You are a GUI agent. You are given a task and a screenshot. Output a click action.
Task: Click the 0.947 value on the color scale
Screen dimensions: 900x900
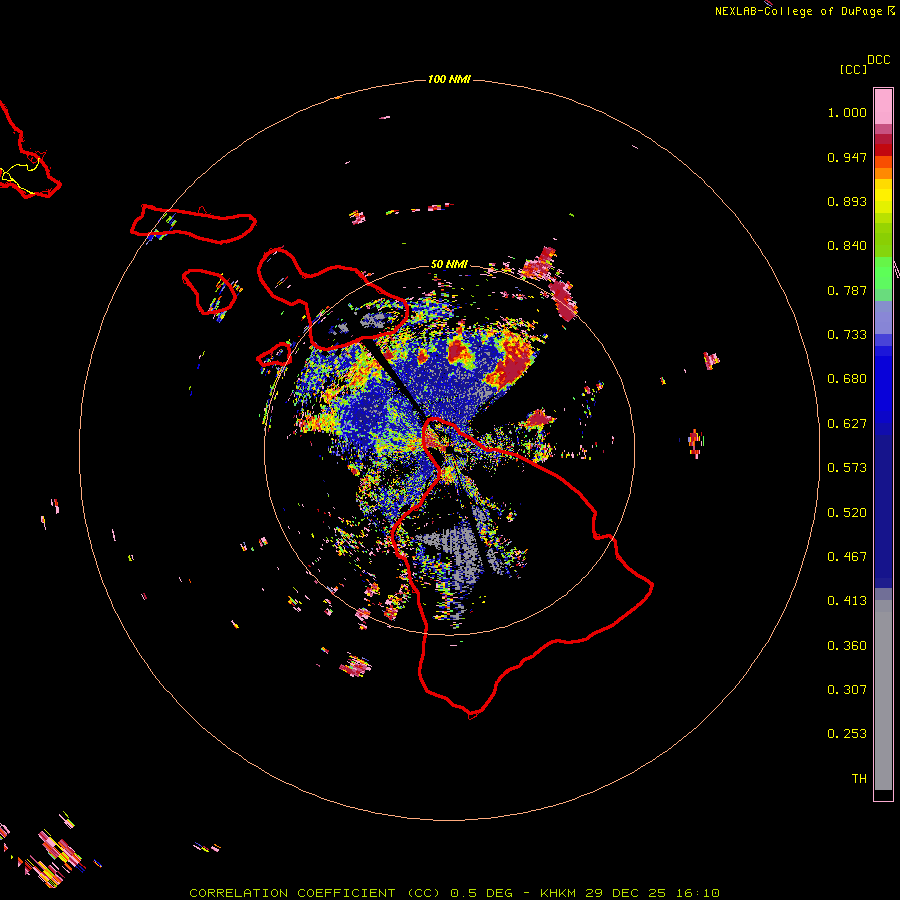point(847,157)
